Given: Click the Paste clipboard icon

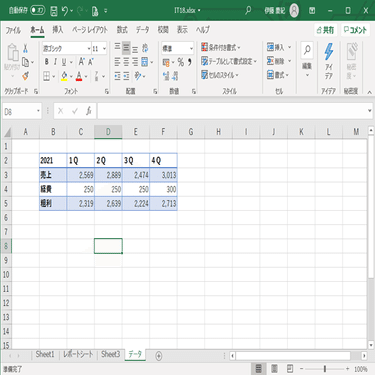Looking at the screenshot, I should 12,52.
